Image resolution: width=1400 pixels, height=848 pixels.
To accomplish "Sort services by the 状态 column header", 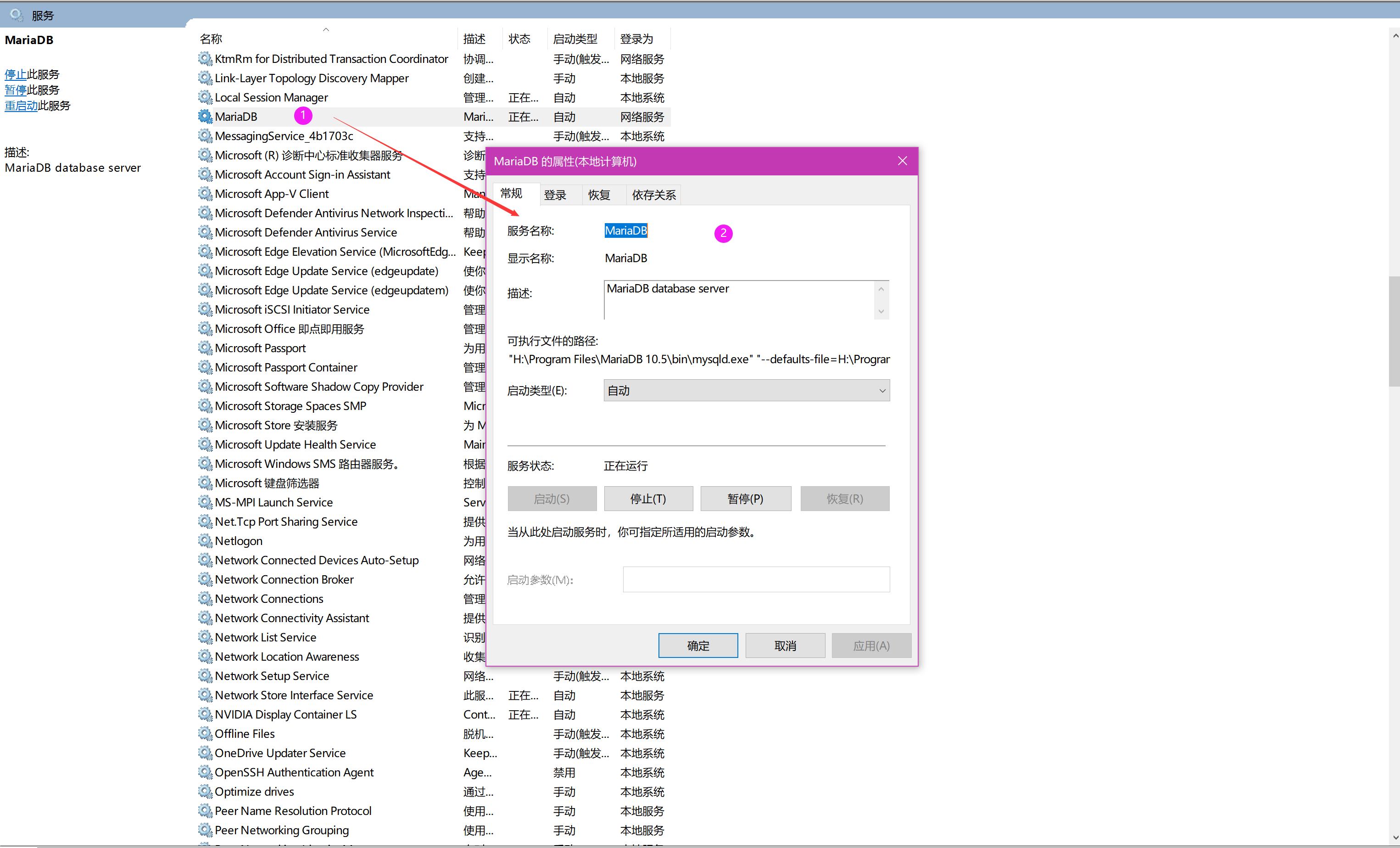I will pos(524,39).
